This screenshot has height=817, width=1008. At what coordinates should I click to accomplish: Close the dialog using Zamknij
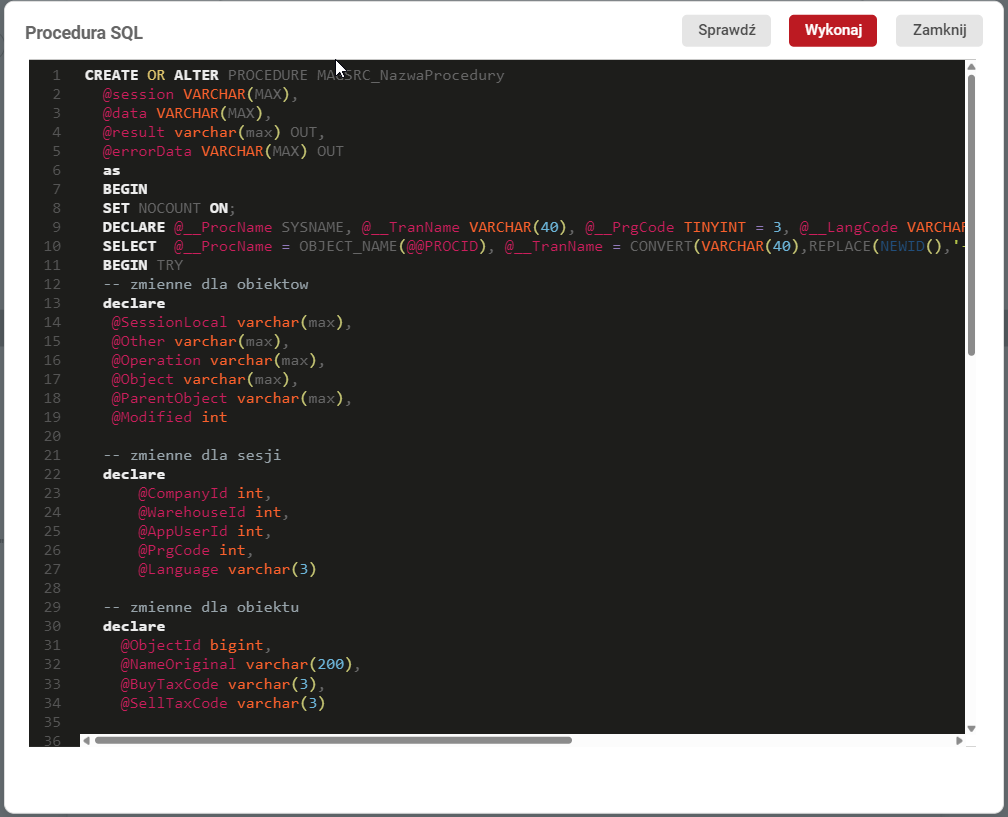(939, 30)
